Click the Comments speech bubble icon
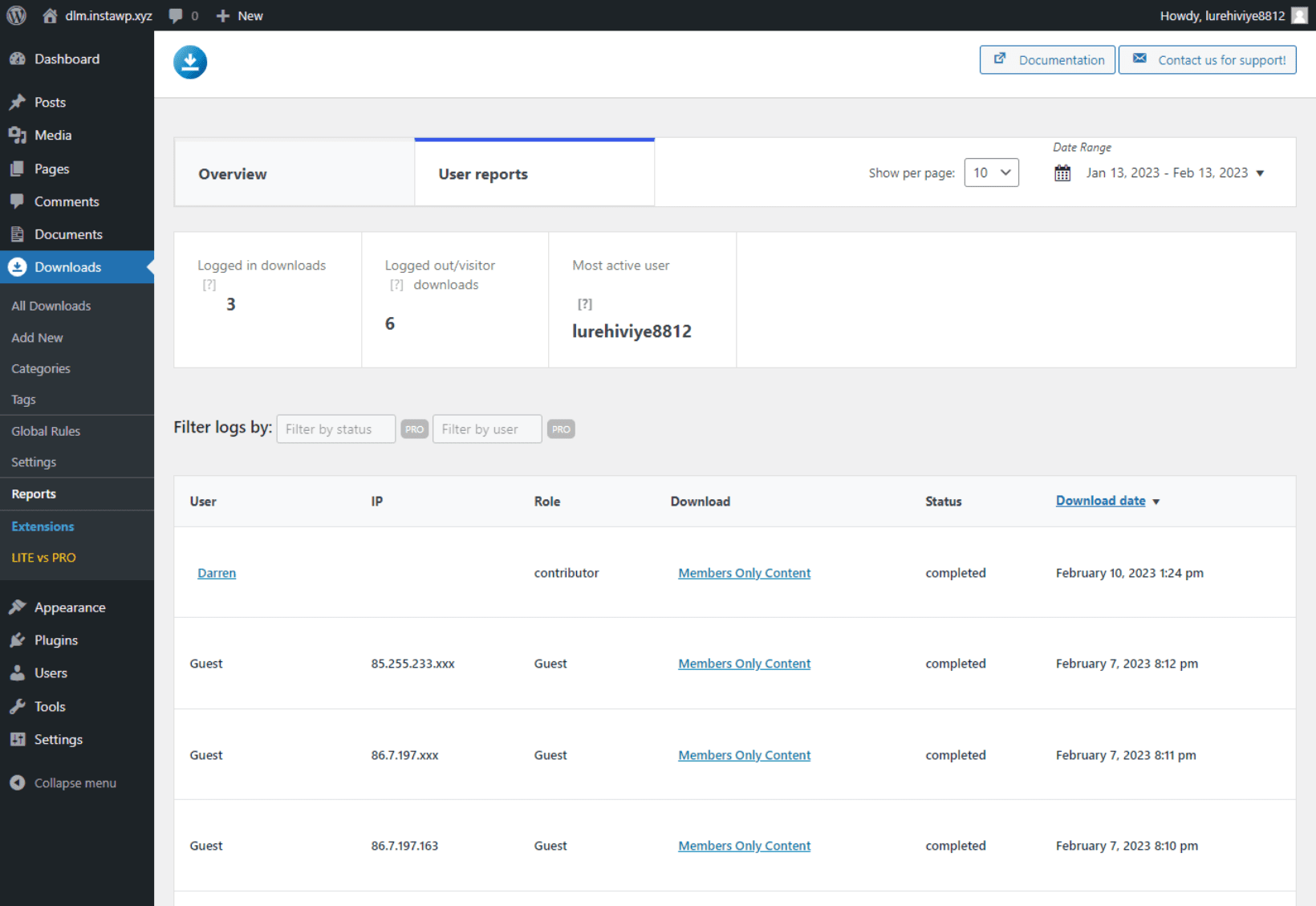Screen dimensions: 1316x906 pyautogui.click(x=18, y=201)
